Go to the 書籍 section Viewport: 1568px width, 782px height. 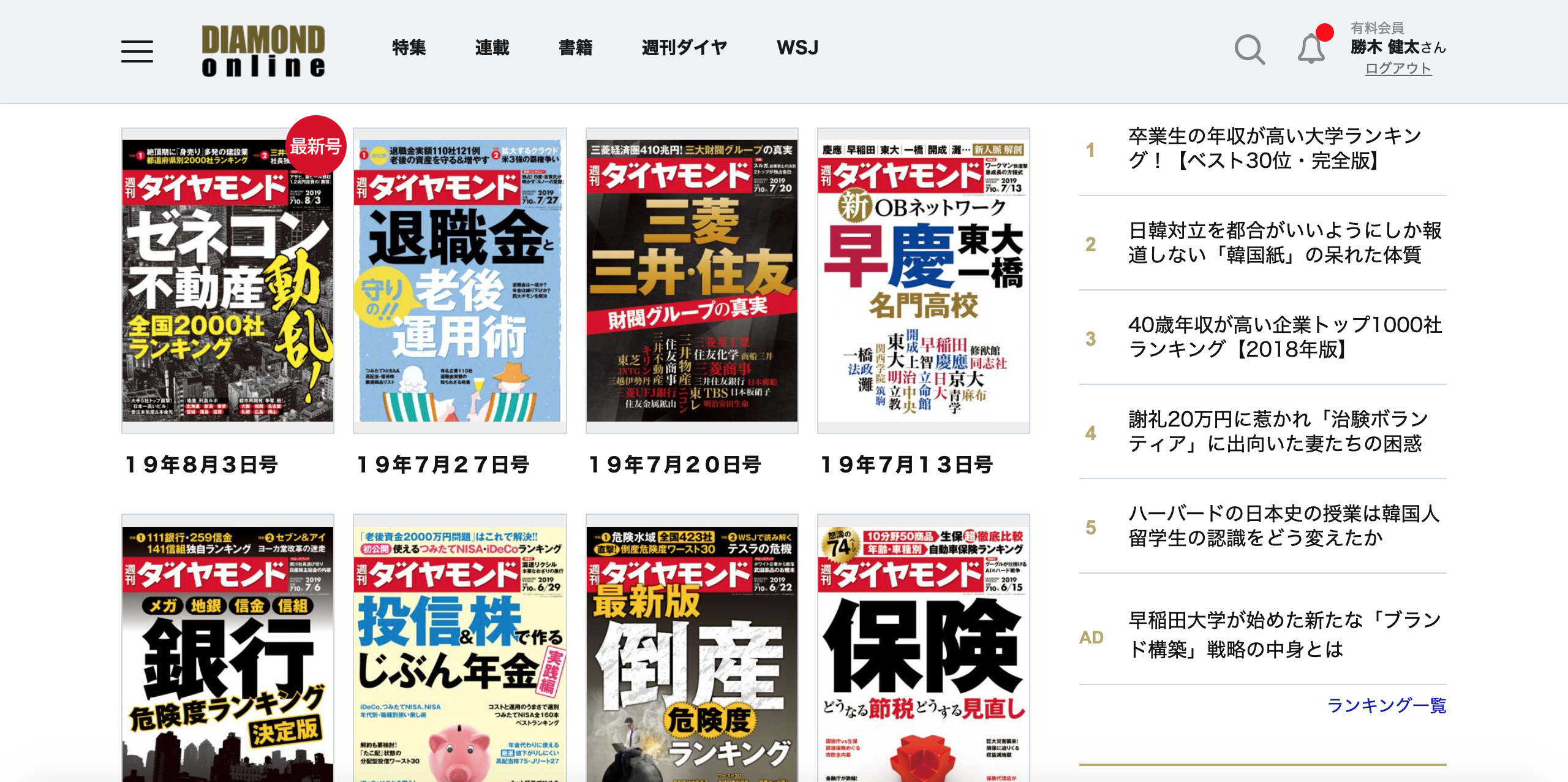click(575, 47)
